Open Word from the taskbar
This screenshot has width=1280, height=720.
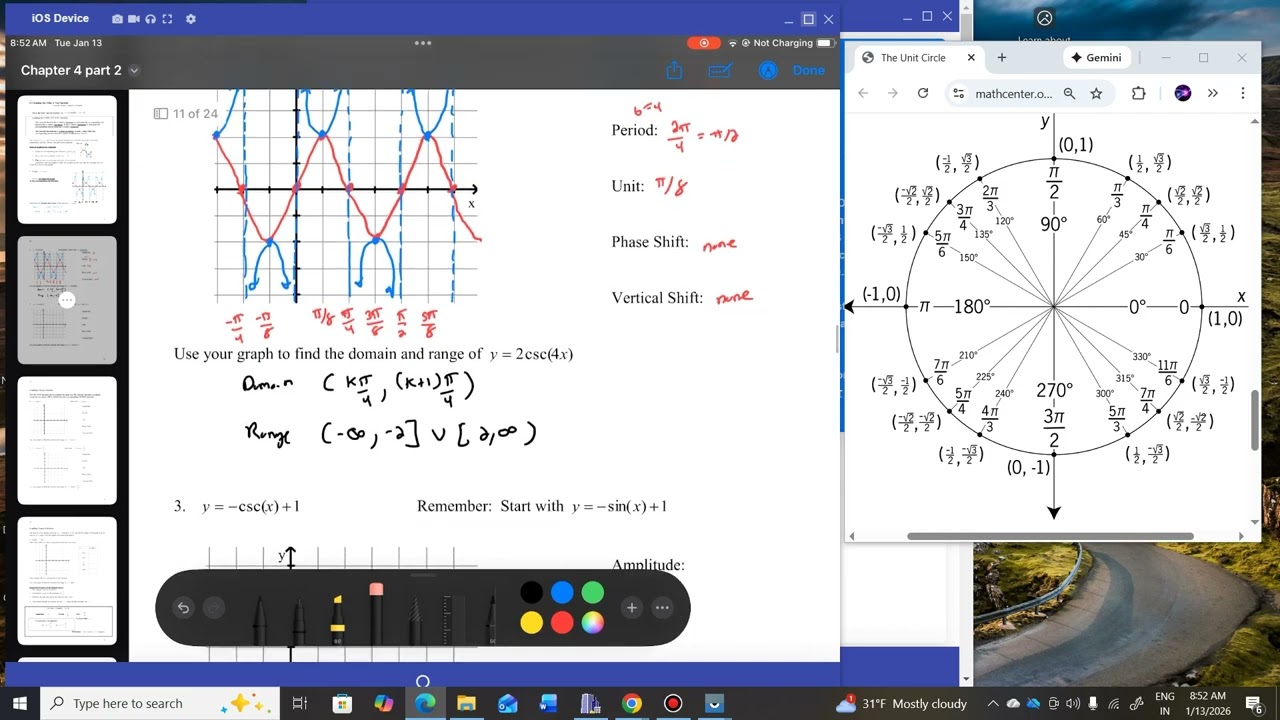548,703
